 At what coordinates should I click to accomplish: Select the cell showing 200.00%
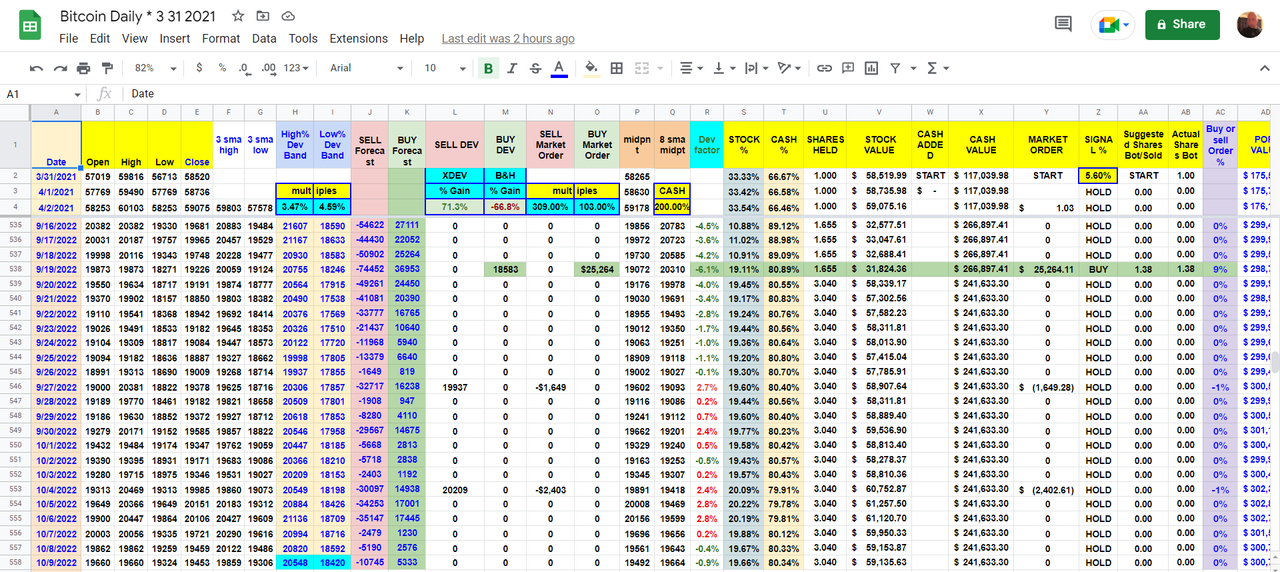coord(672,207)
